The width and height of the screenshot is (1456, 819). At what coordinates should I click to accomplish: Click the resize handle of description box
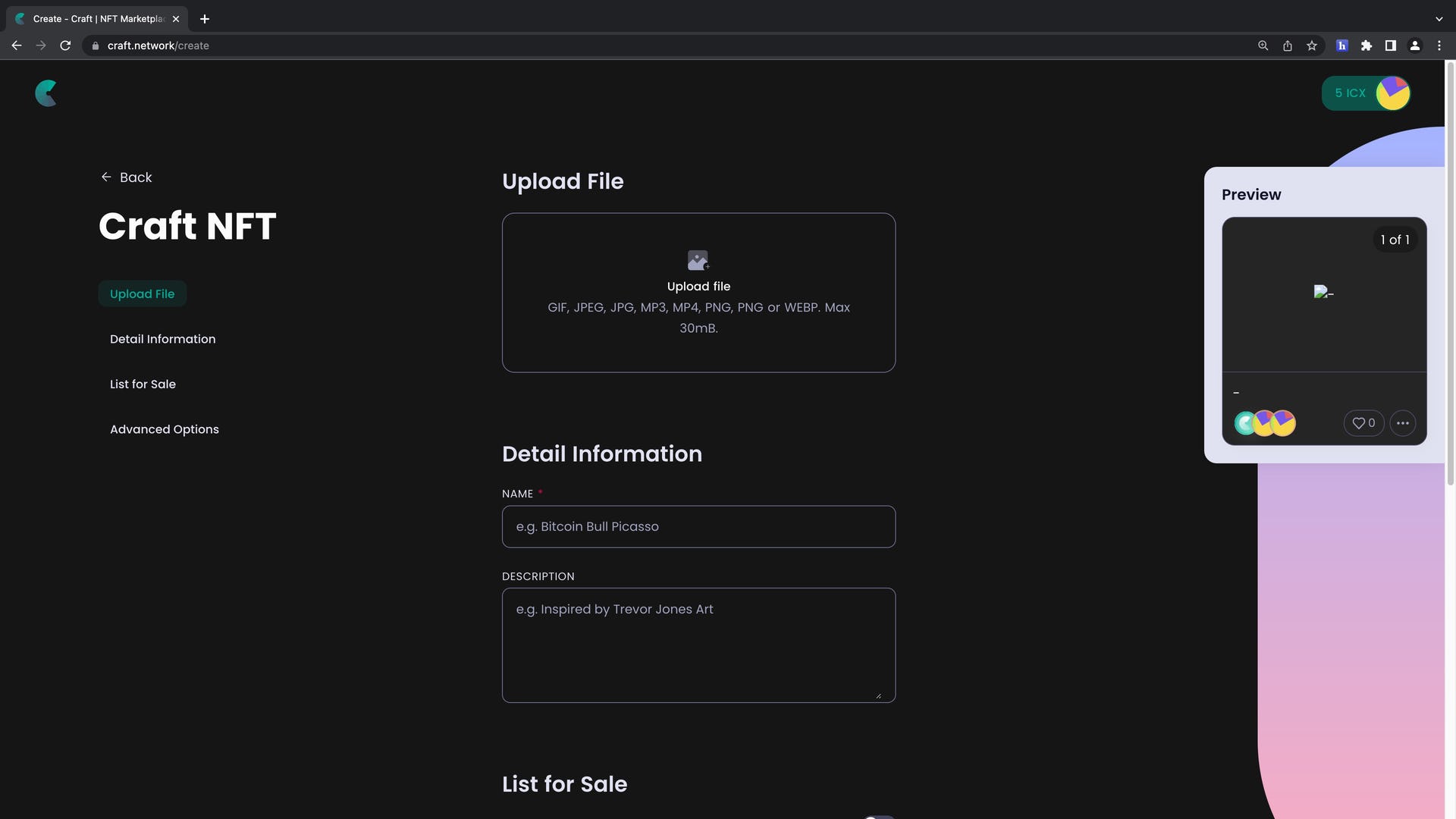point(878,695)
